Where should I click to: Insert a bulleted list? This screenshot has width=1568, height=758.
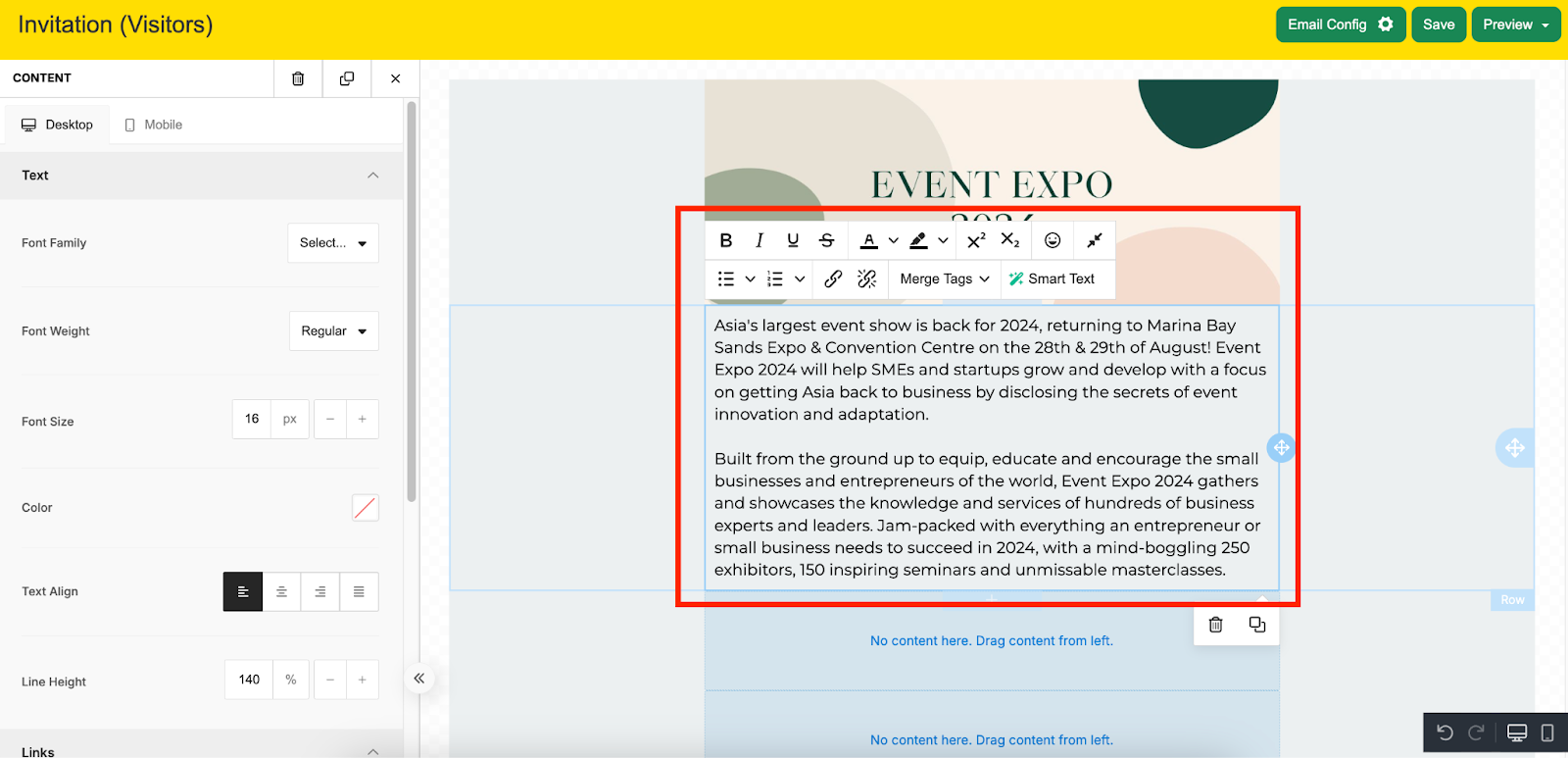coord(726,278)
